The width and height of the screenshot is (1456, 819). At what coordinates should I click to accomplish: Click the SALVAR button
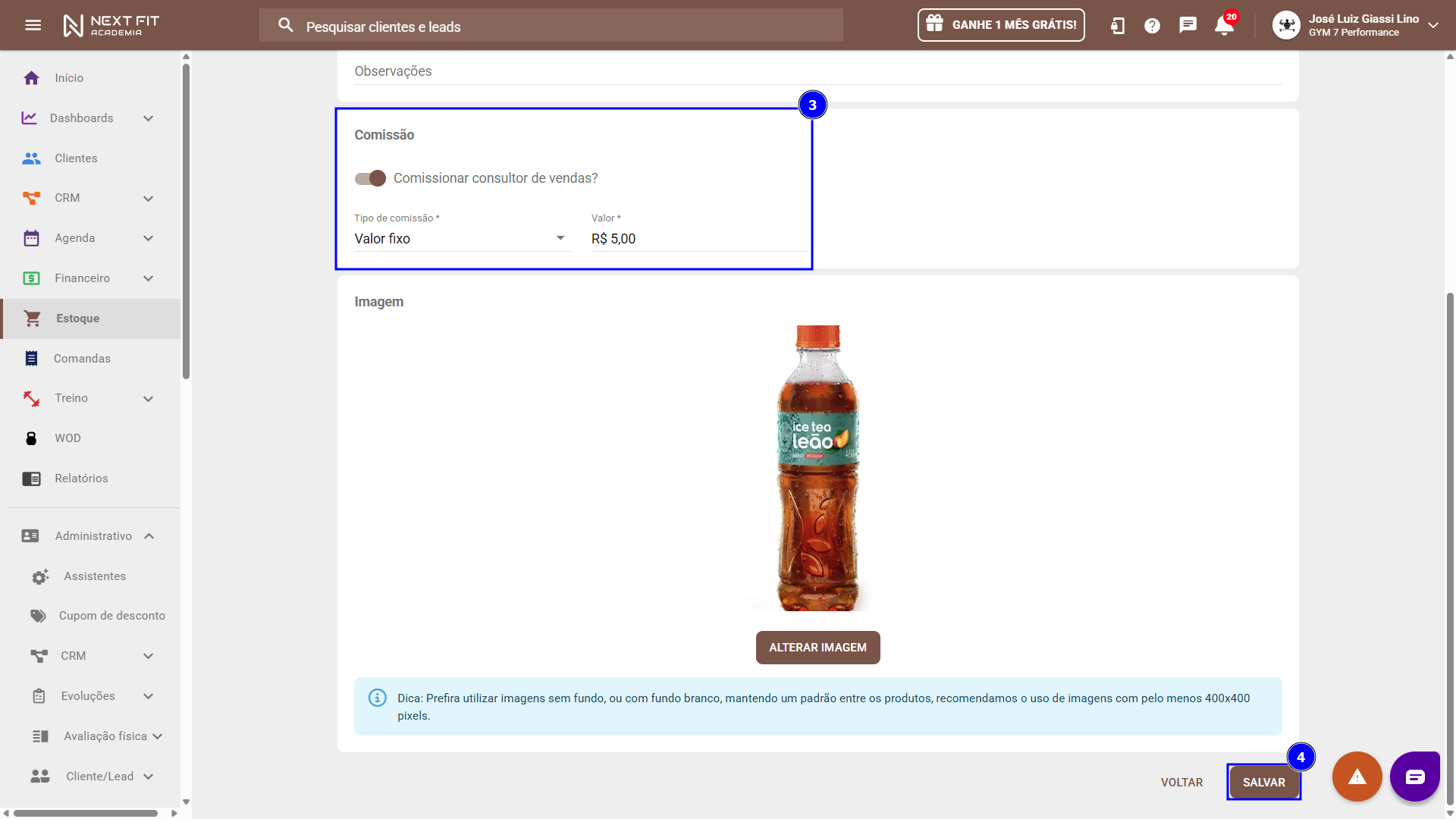pos(1263,783)
